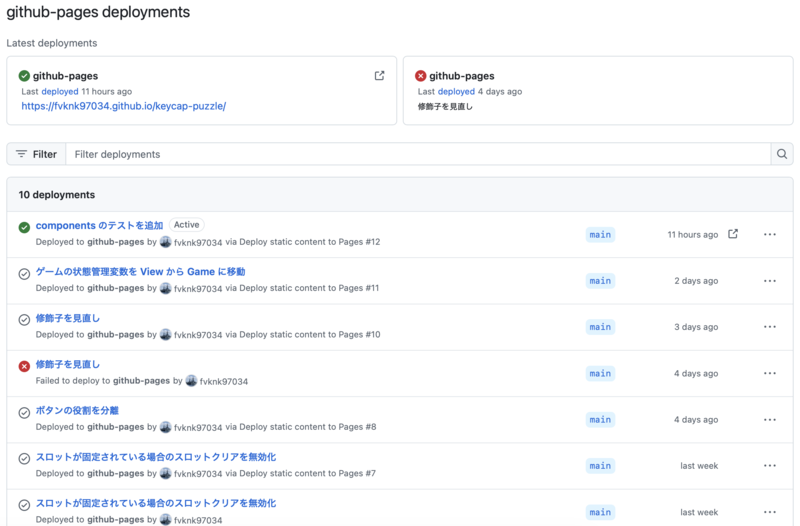Click red X status icon of failed deployment row
Screen dimensions: 800x526
[24, 366]
